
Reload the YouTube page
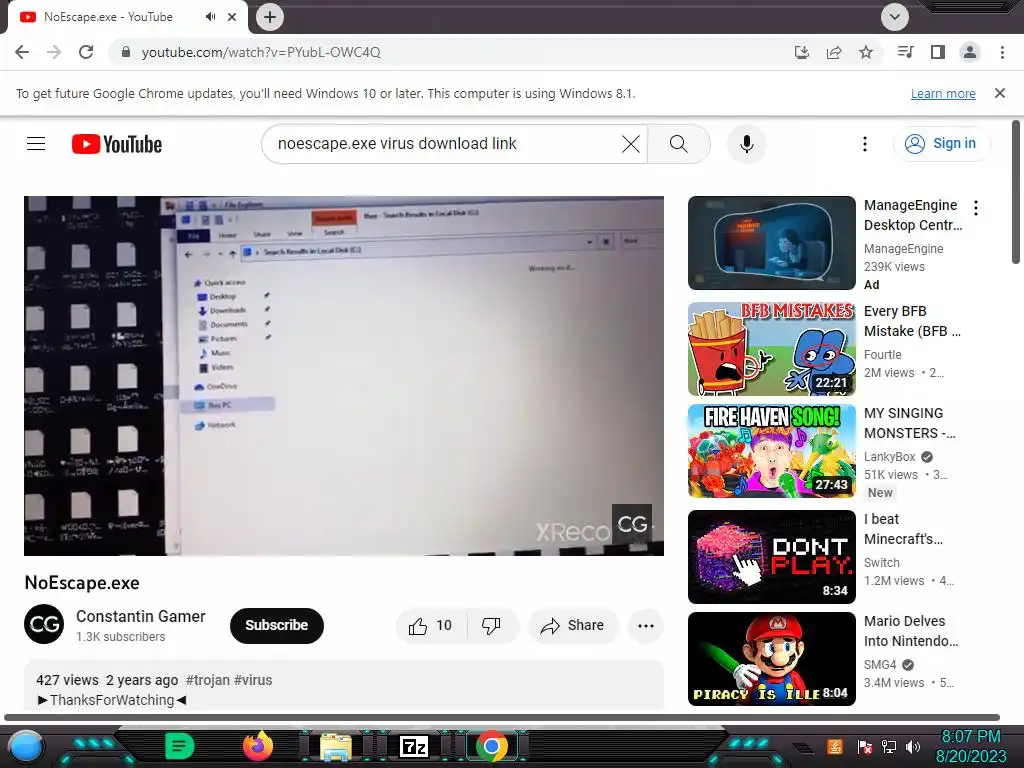[86, 52]
